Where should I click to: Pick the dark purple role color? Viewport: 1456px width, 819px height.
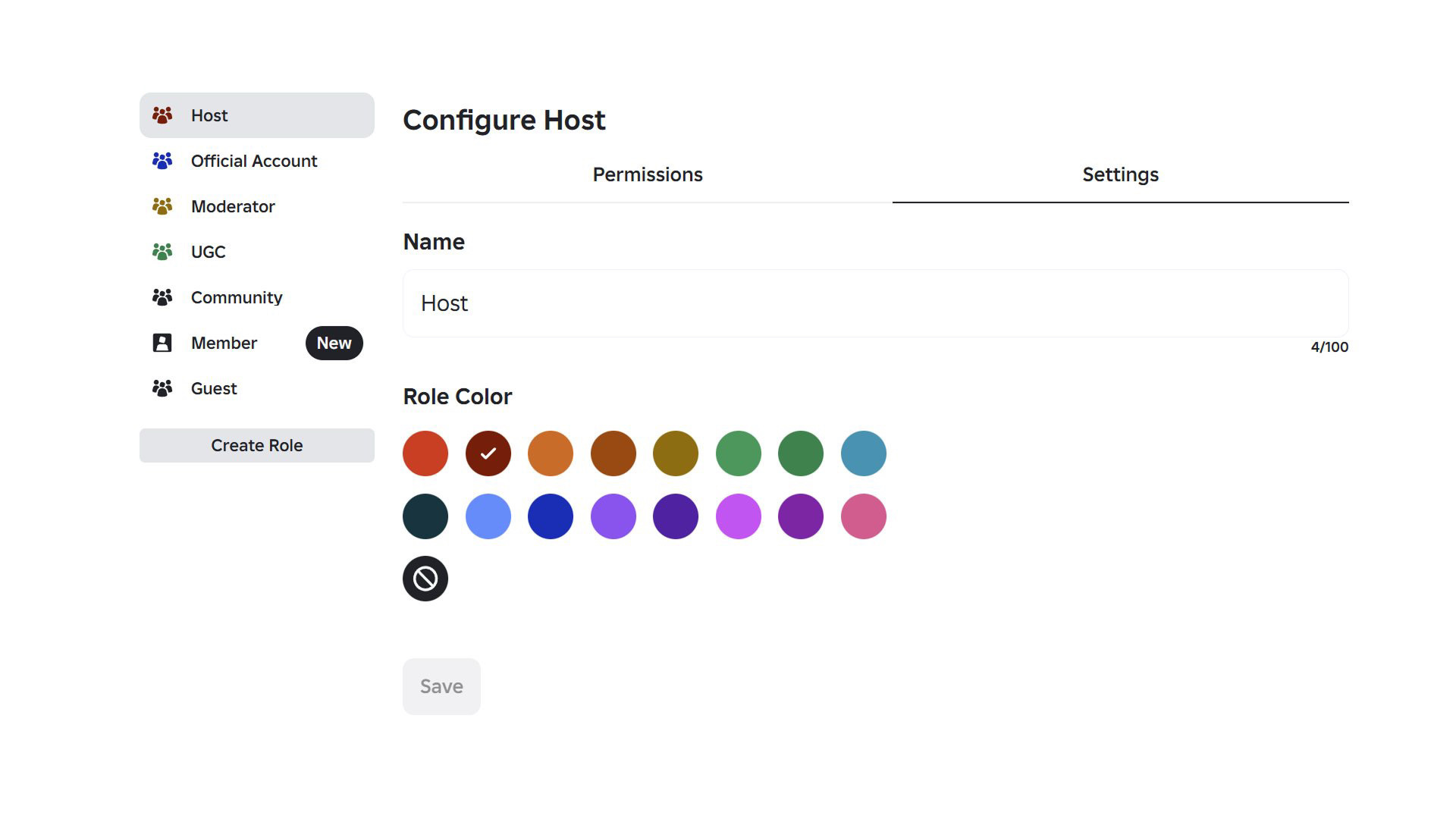(676, 516)
